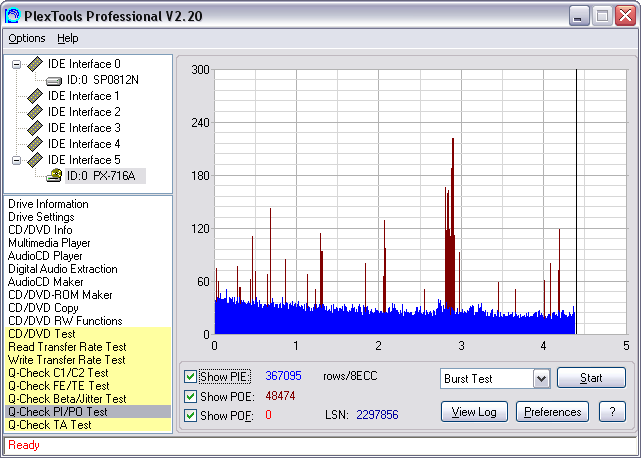The width and height of the screenshot is (641, 458).
Task: Click the black position marker line in graph
Action: (x=576, y=202)
